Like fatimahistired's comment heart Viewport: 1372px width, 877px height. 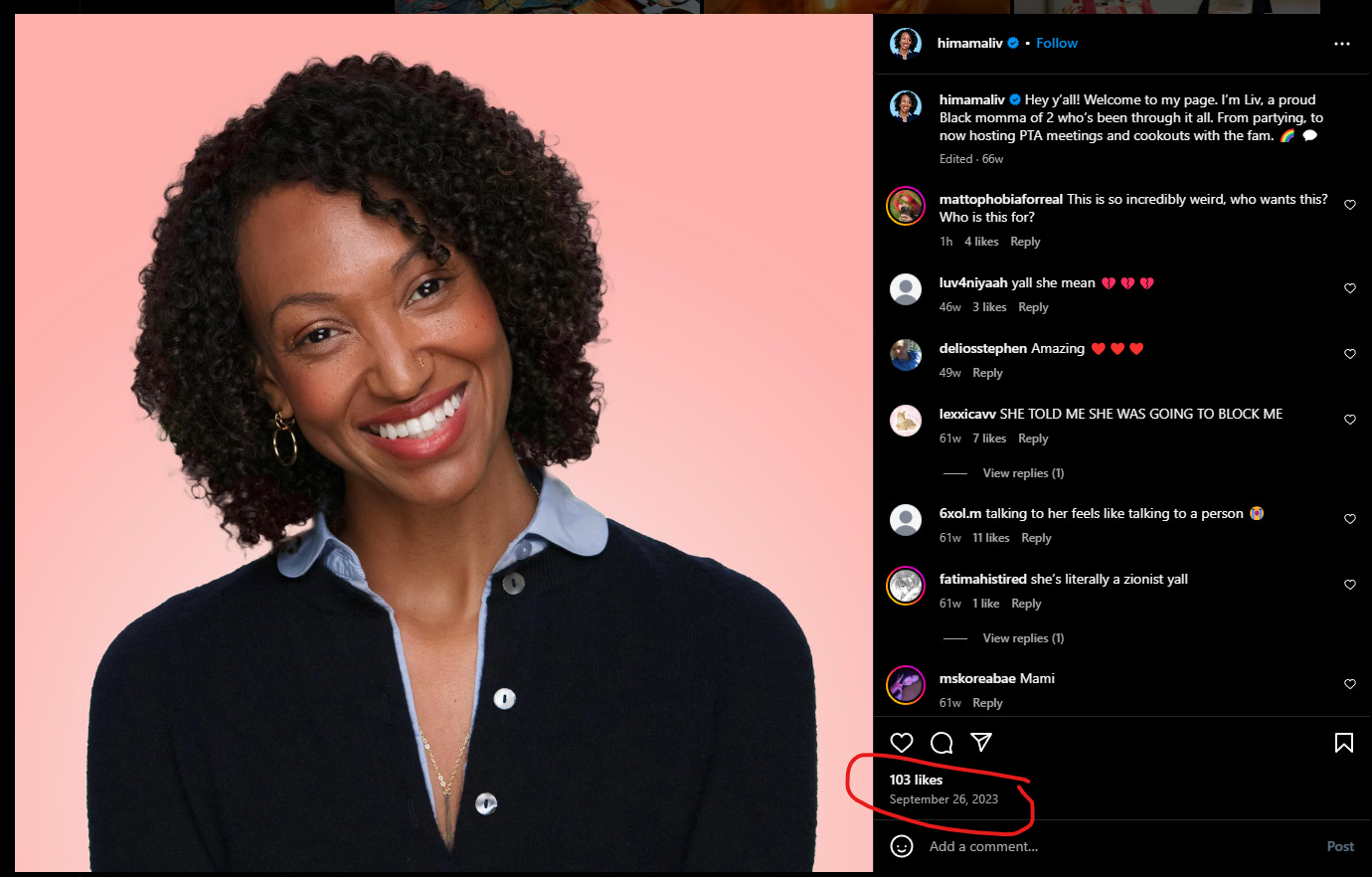[x=1350, y=585]
